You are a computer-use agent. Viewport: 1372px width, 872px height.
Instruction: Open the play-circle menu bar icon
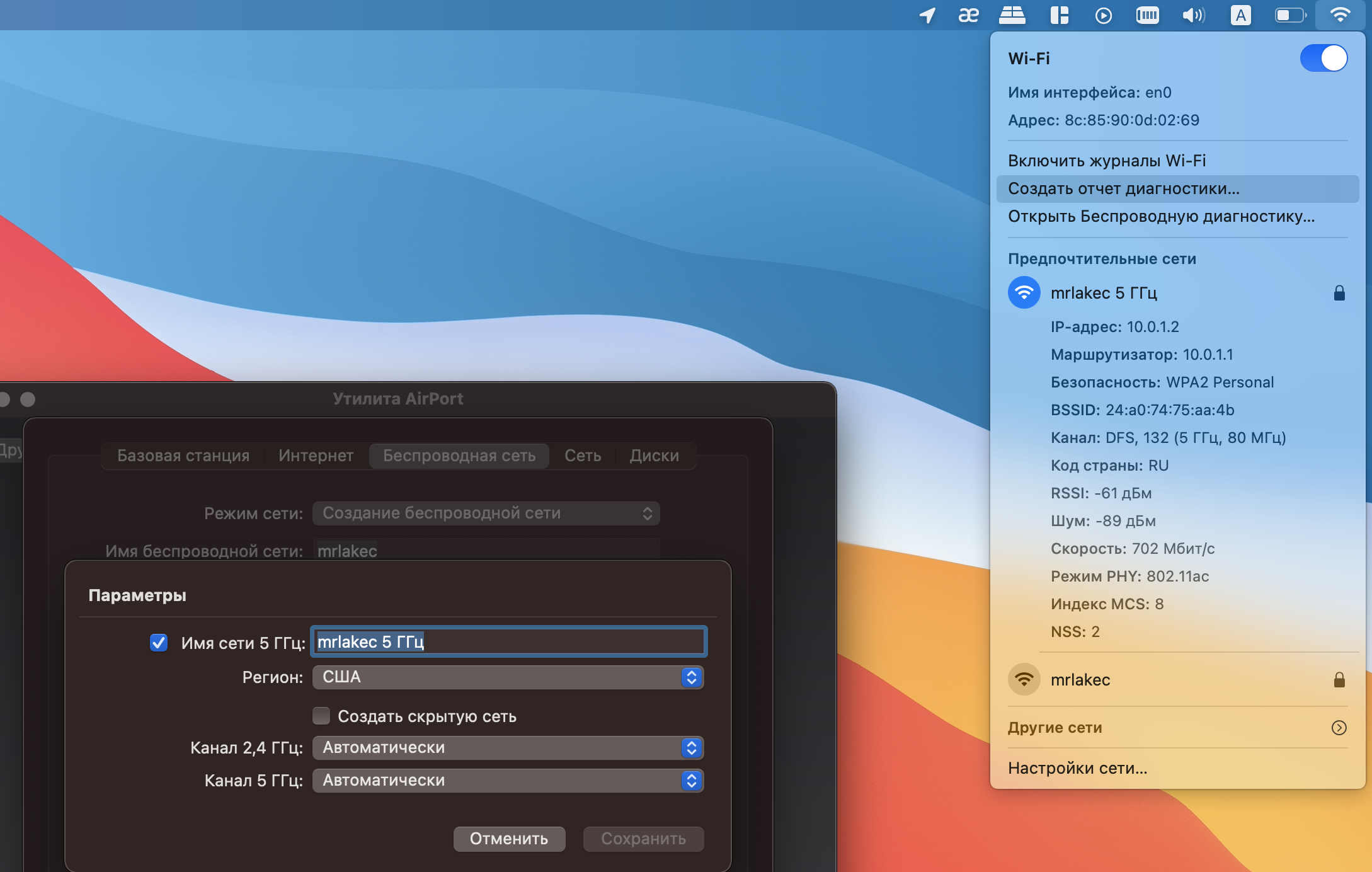click(x=1104, y=15)
